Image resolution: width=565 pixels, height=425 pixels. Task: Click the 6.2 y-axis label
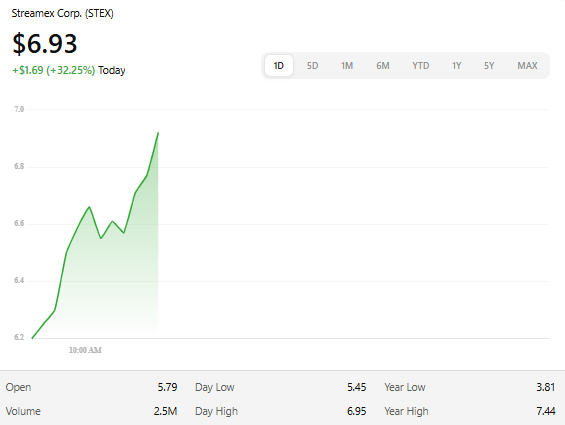(19, 337)
